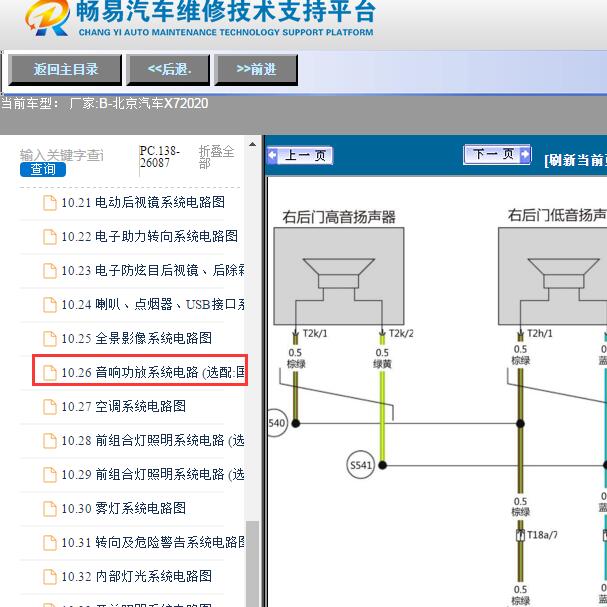
Task: Click document icon beside 10.27 item
Action: click(50, 407)
